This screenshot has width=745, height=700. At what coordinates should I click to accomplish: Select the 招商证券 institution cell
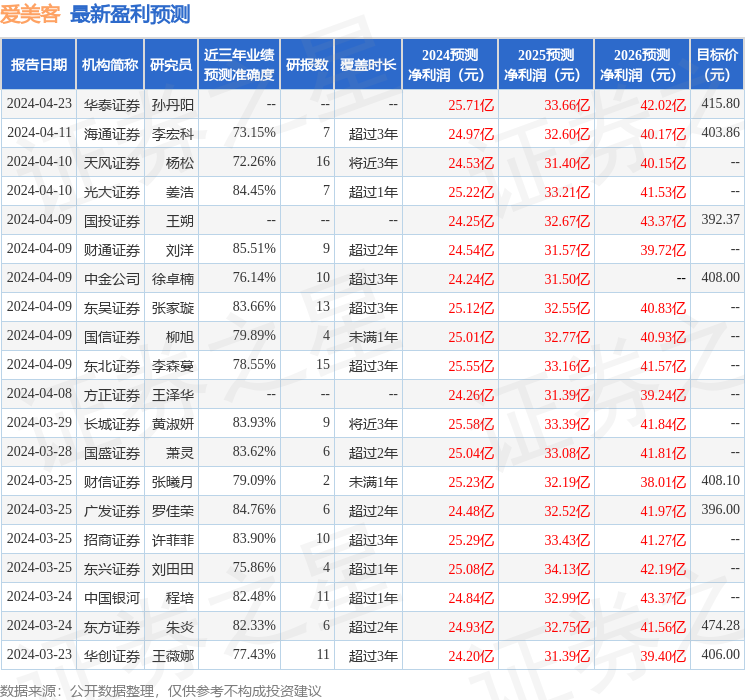pos(112,540)
